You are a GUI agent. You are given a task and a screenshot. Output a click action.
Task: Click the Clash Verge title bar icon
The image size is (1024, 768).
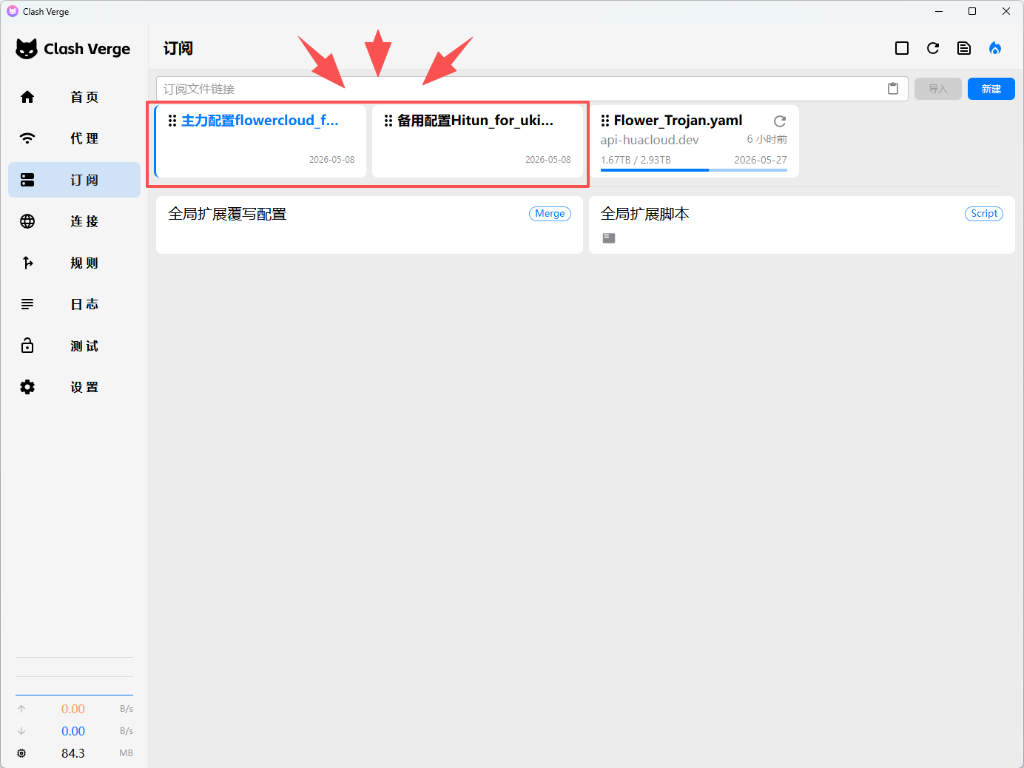(12, 11)
